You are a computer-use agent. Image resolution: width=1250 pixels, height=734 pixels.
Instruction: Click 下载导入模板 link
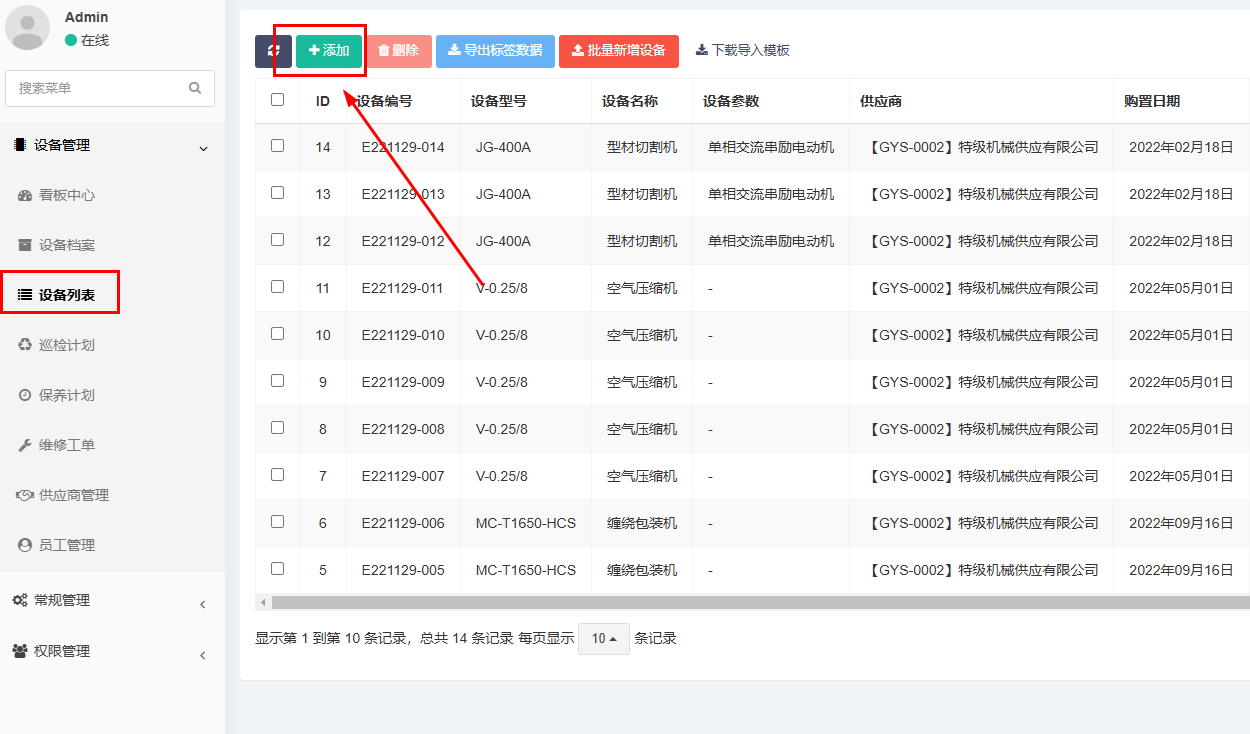(x=743, y=51)
